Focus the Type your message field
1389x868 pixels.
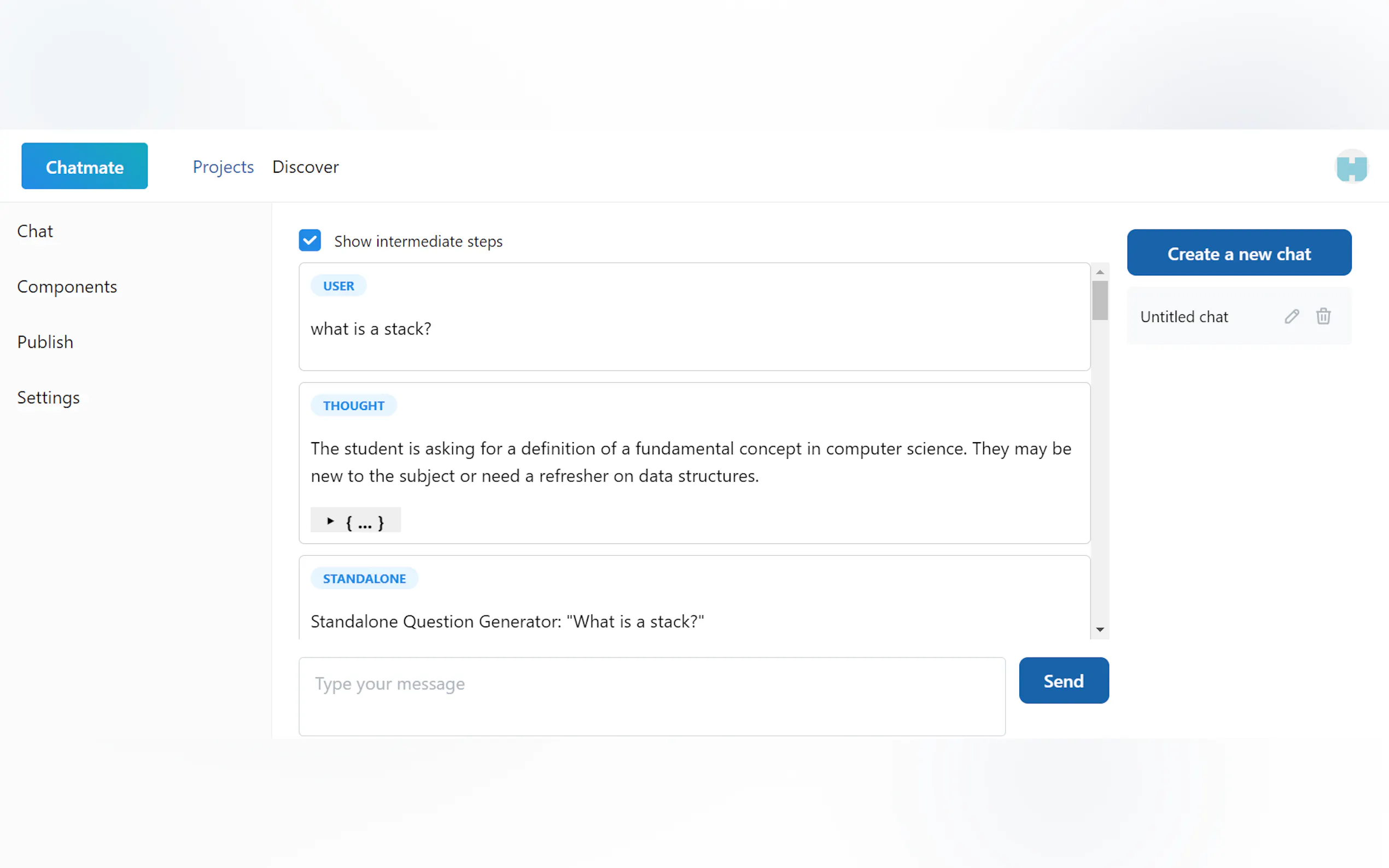(652, 696)
